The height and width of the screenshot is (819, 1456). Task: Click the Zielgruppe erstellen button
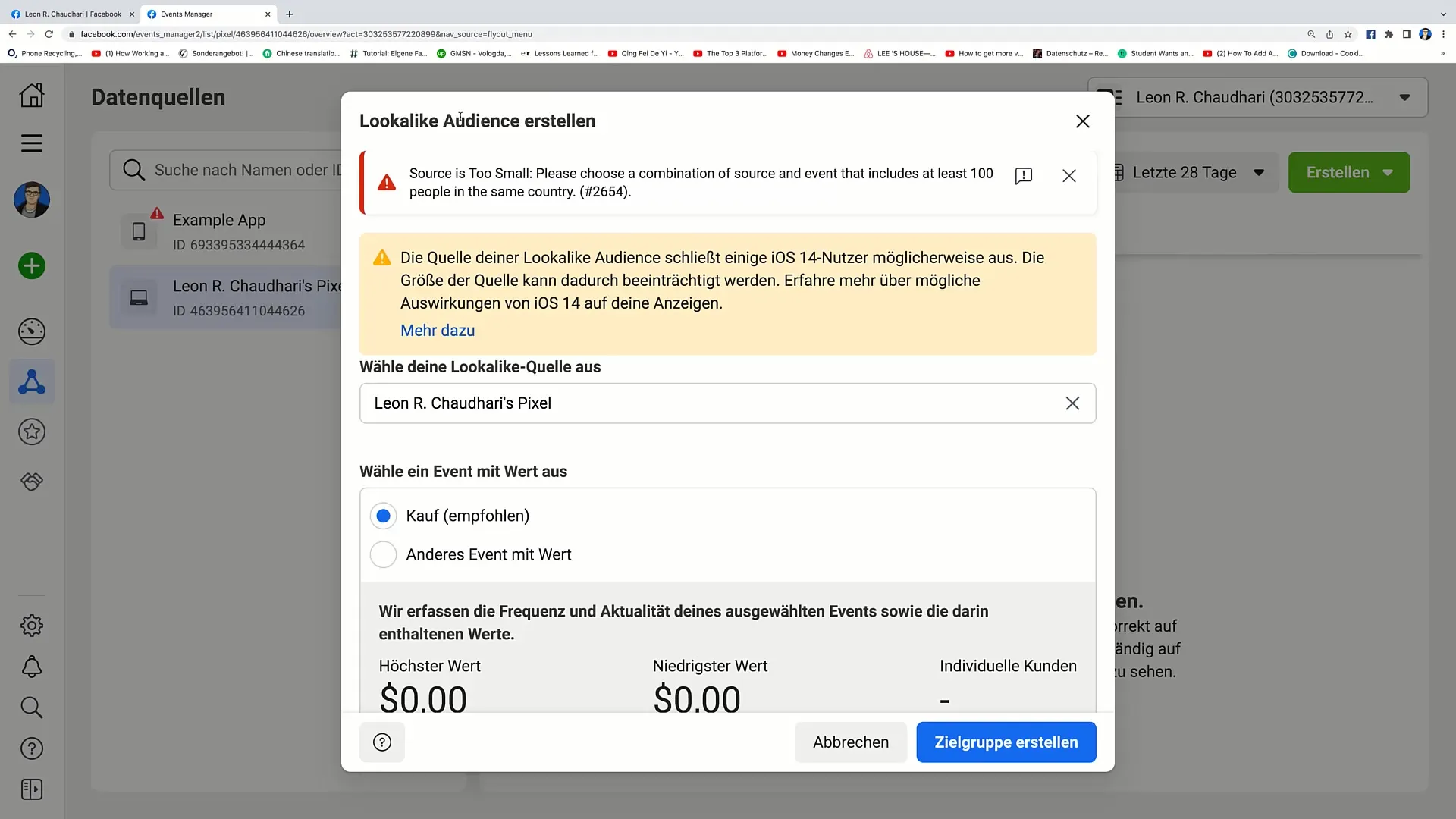coord(1006,742)
